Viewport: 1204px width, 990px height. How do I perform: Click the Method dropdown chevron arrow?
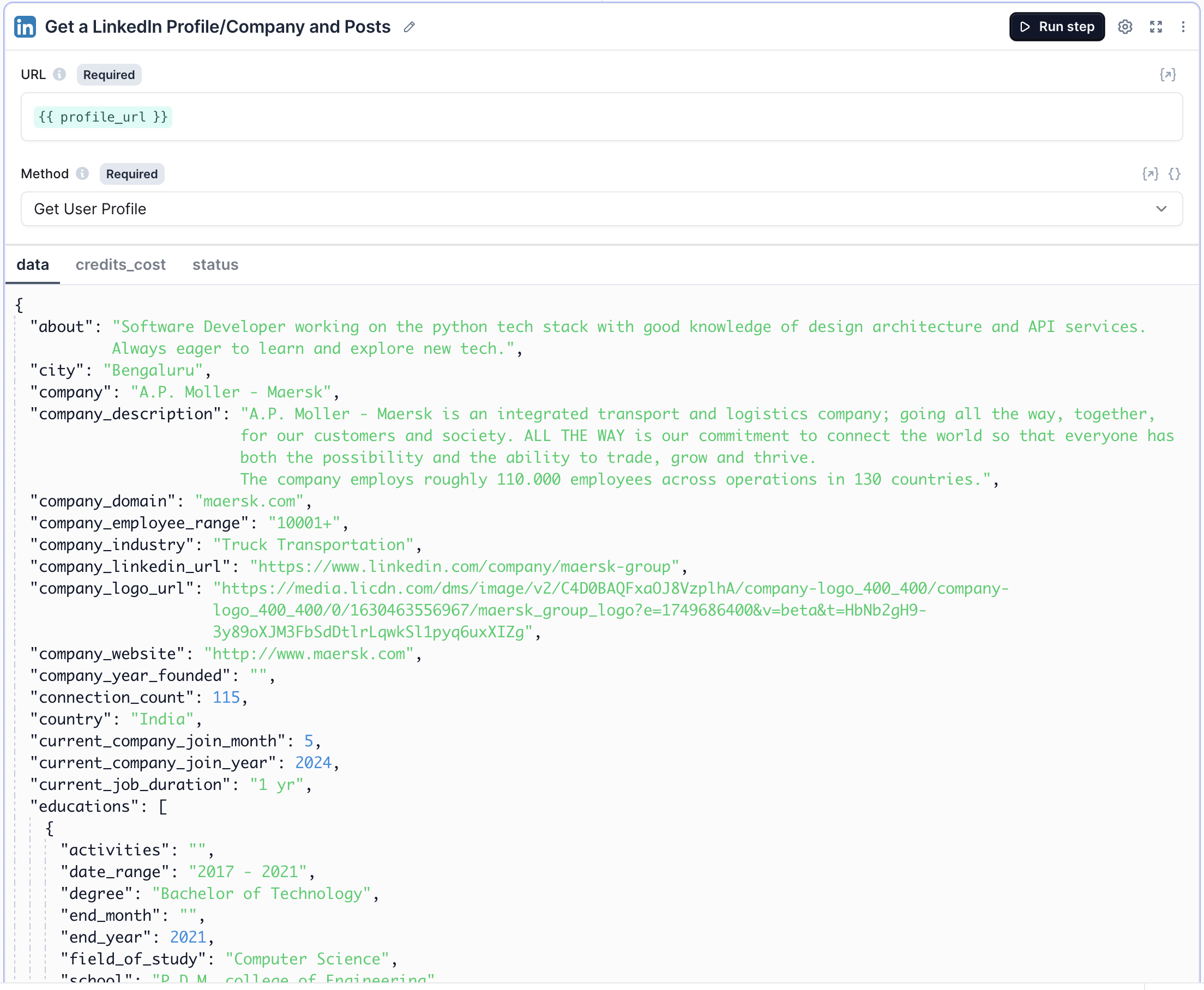pyautogui.click(x=1161, y=209)
